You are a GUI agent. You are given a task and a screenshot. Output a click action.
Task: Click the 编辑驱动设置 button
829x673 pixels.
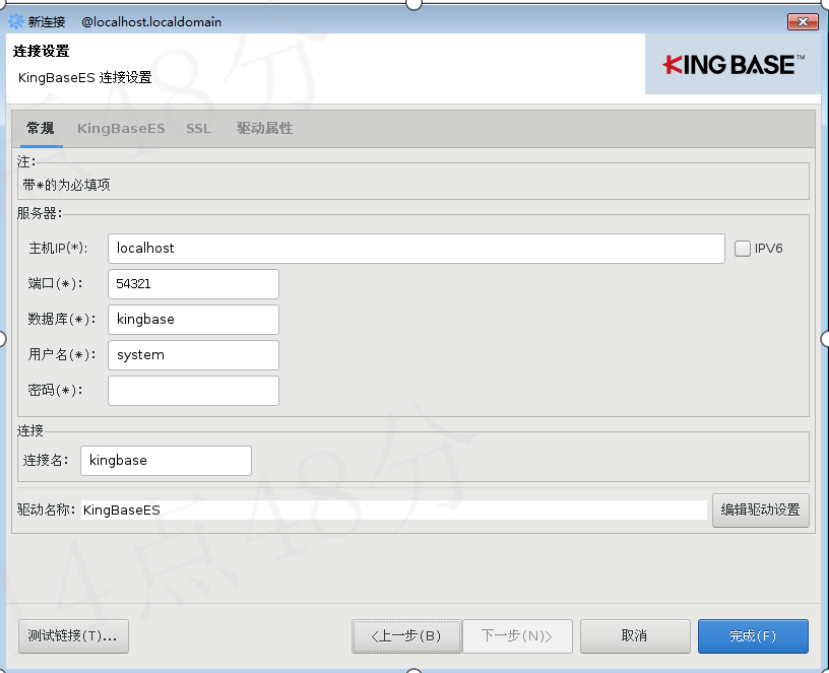(760, 510)
